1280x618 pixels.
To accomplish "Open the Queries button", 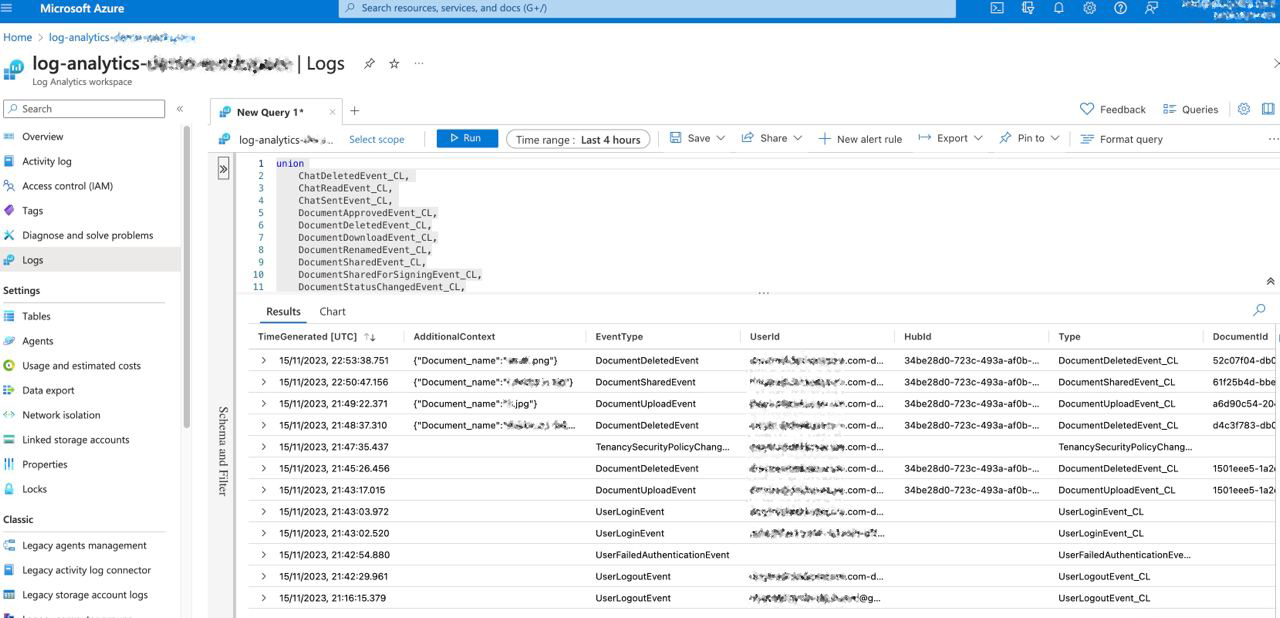I will click(x=1191, y=109).
